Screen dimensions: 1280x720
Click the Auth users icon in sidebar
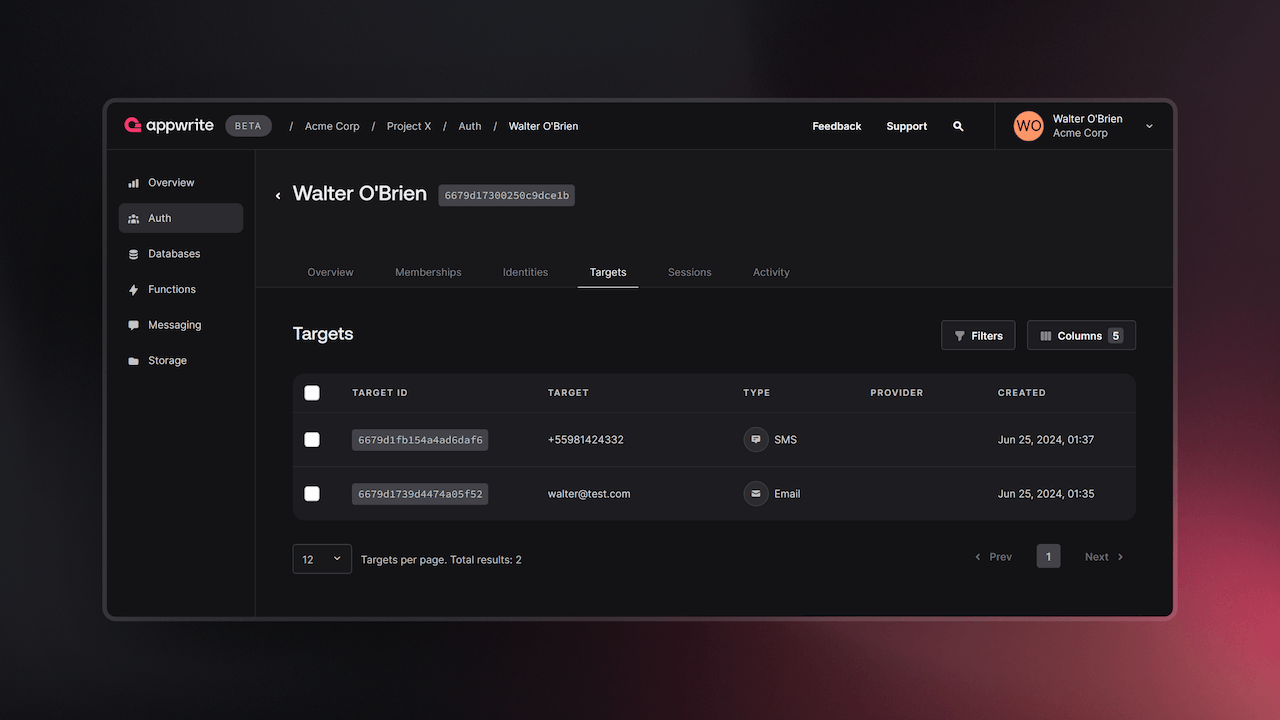click(134, 219)
